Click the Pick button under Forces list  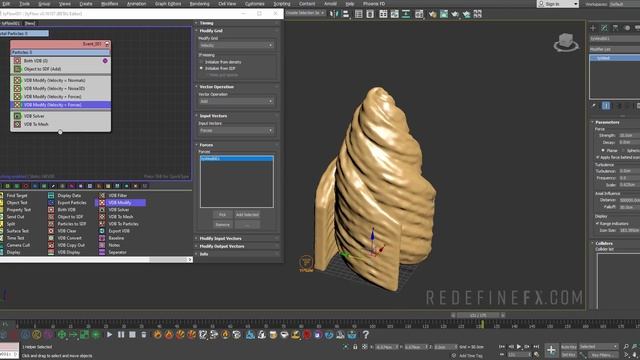[222, 215]
